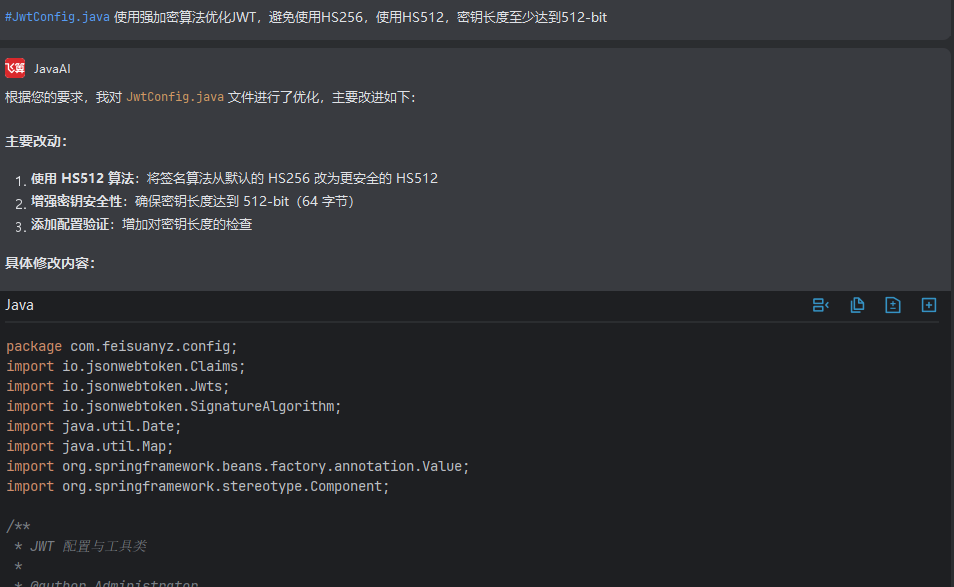Click the package com.feisuanyz.config line
The height and width of the screenshot is (587, 954).
pyautogui.click(x=121, y=346)
